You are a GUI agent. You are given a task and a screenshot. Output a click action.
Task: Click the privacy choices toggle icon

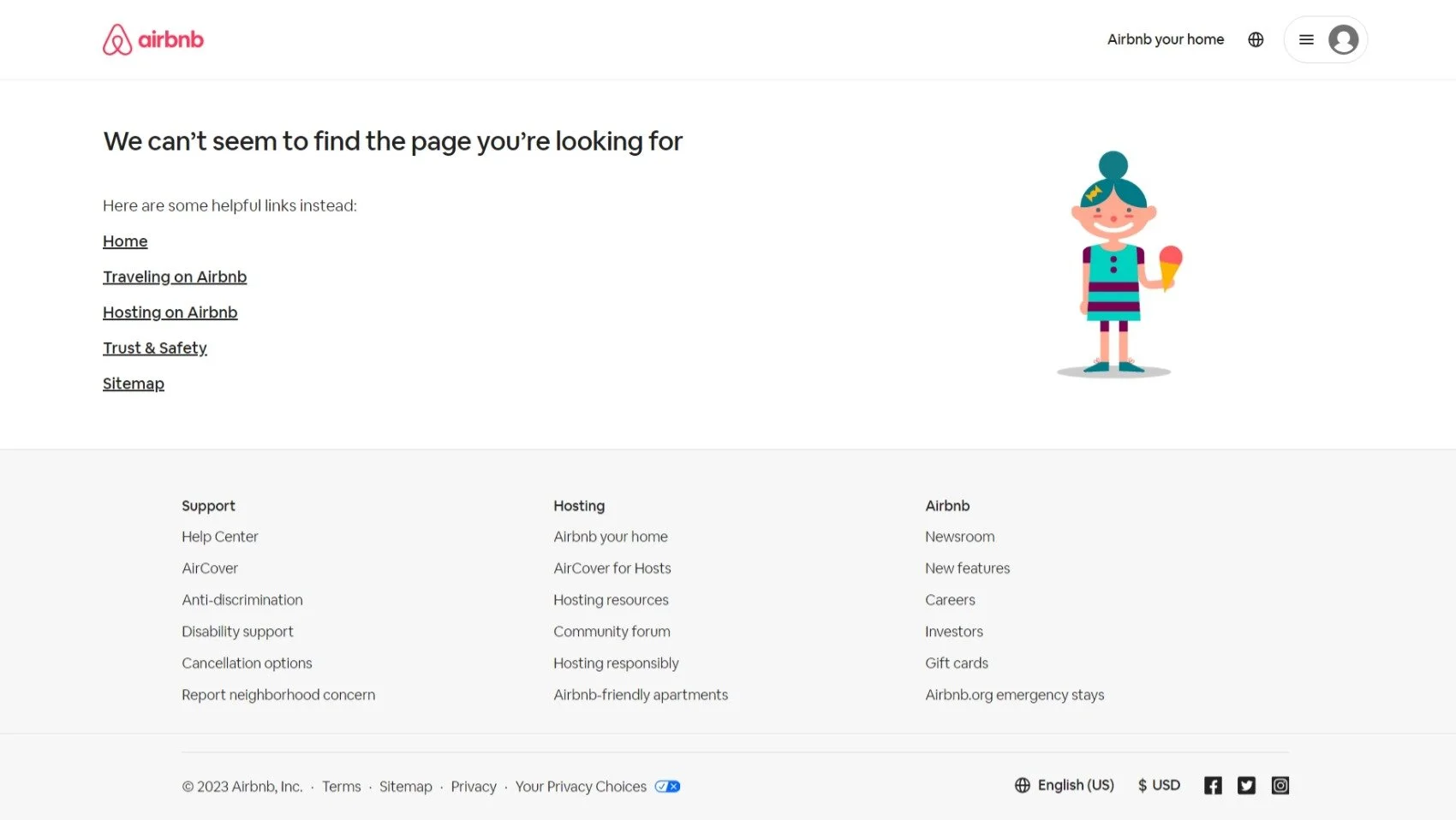667,787
